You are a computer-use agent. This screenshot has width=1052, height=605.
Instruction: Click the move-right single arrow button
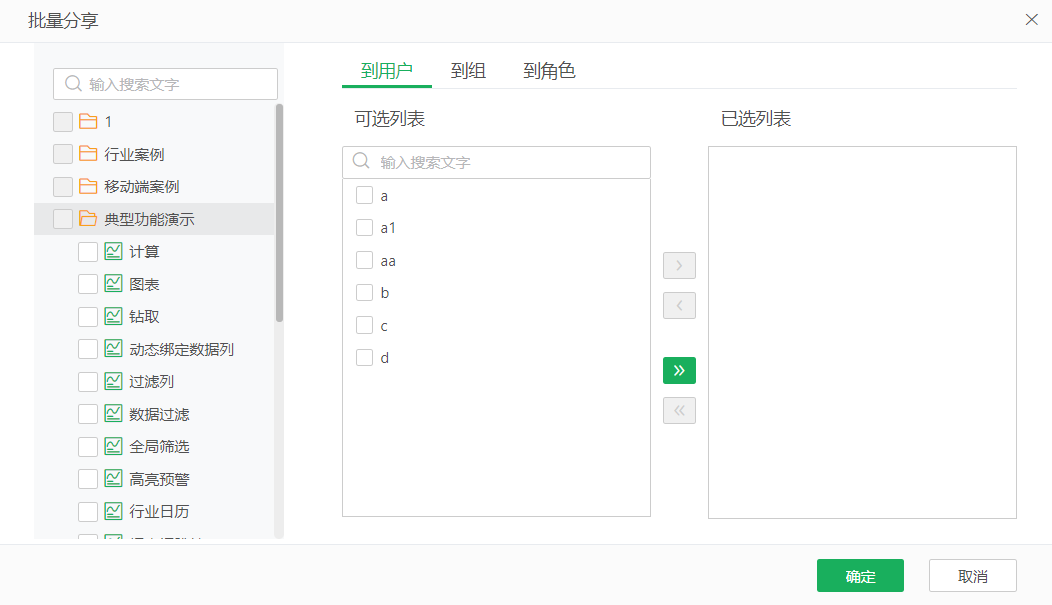(679, 266)
